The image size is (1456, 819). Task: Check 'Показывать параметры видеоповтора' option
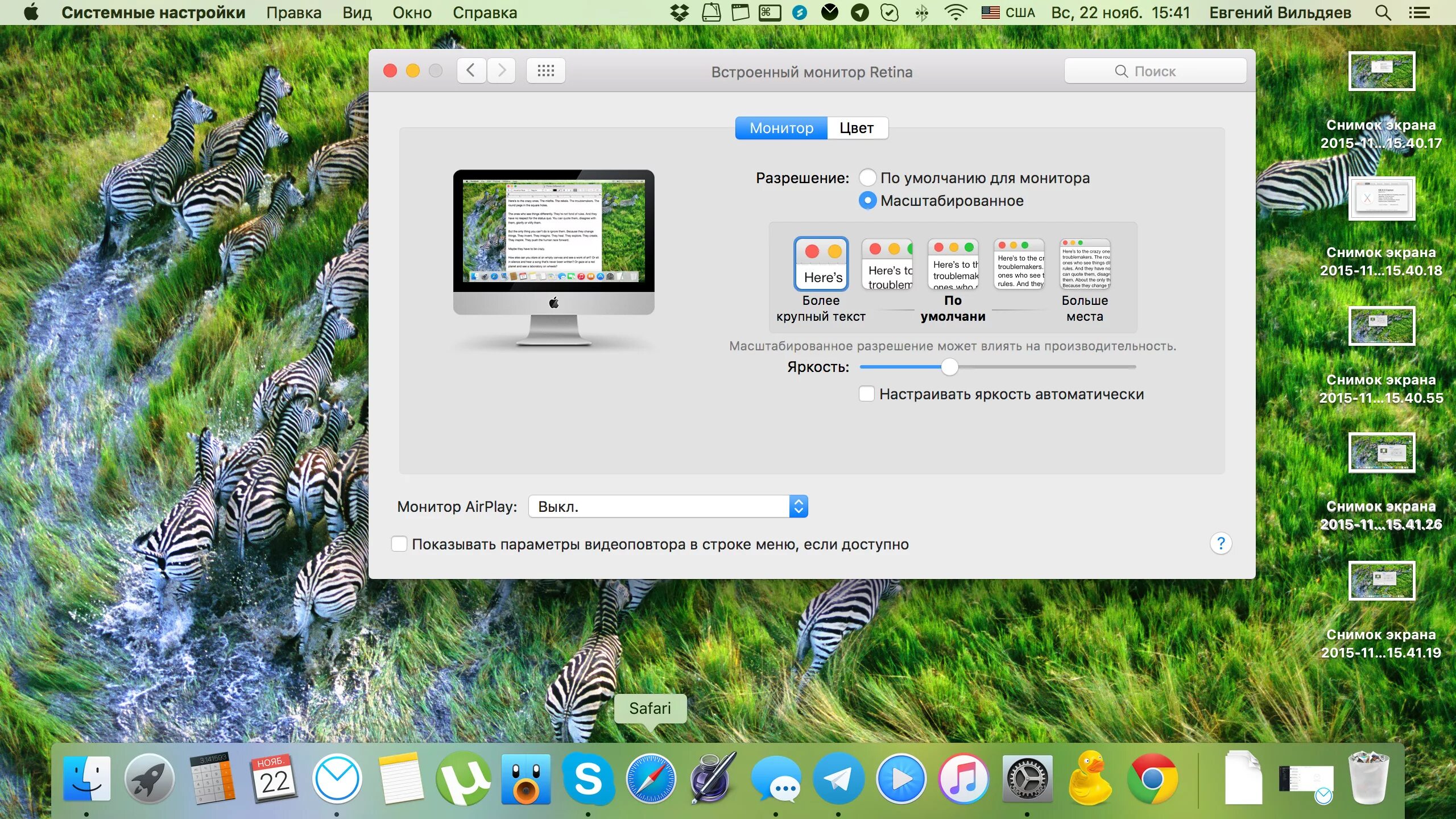[399, 544]
